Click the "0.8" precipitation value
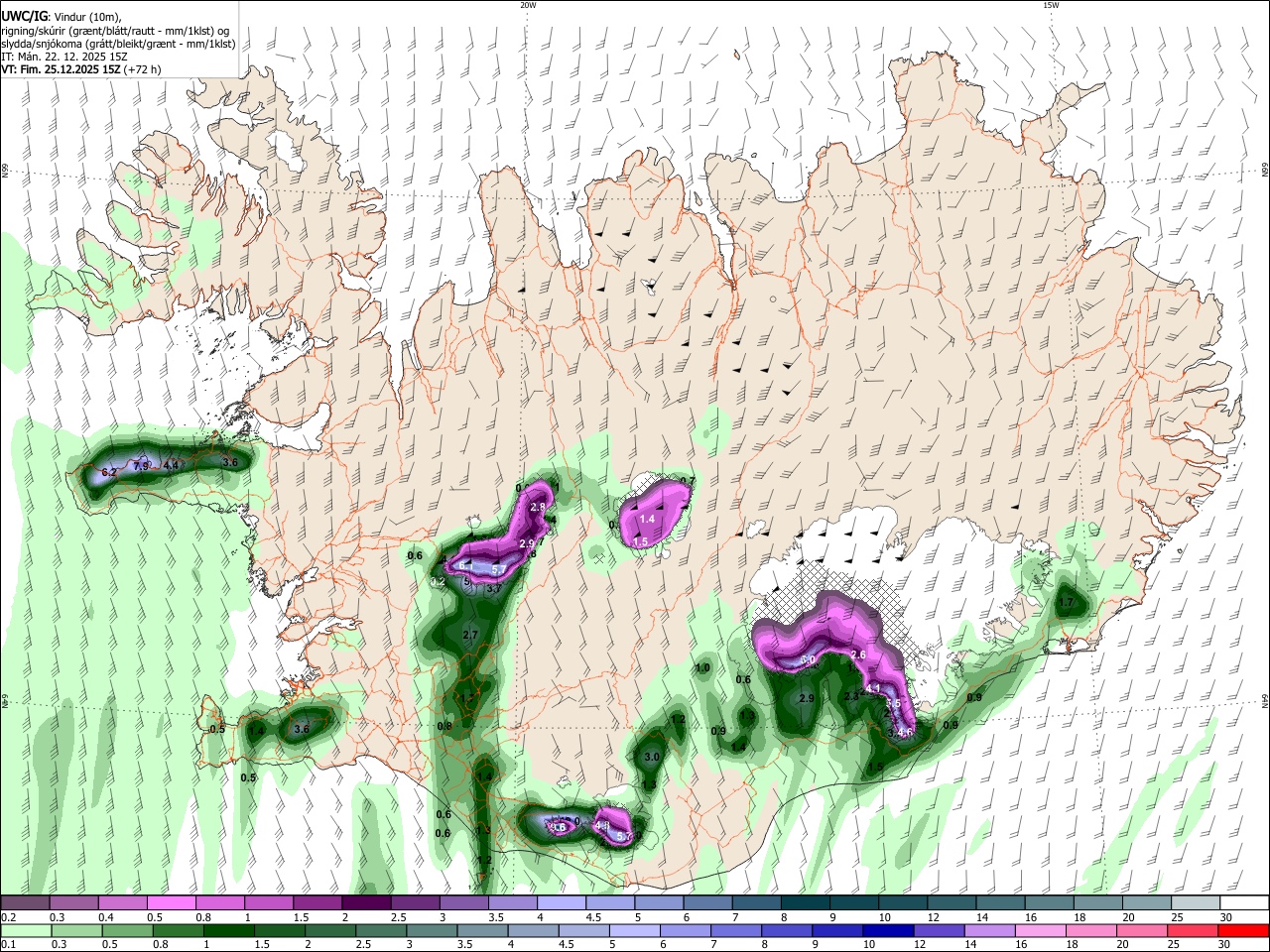The image size is (1270, 952). [444, 727]
